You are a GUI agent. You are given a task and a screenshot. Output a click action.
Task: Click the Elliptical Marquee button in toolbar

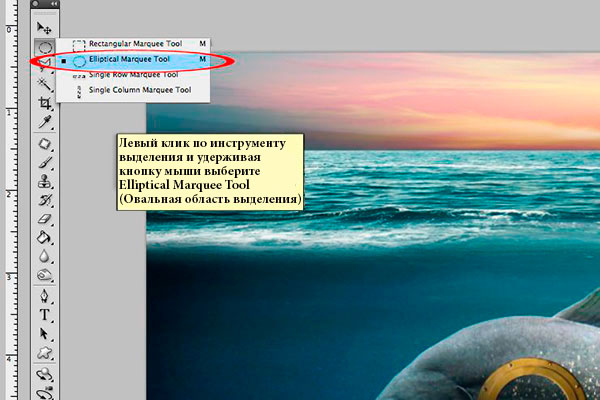pyautogui.click(x=45, y=47)
